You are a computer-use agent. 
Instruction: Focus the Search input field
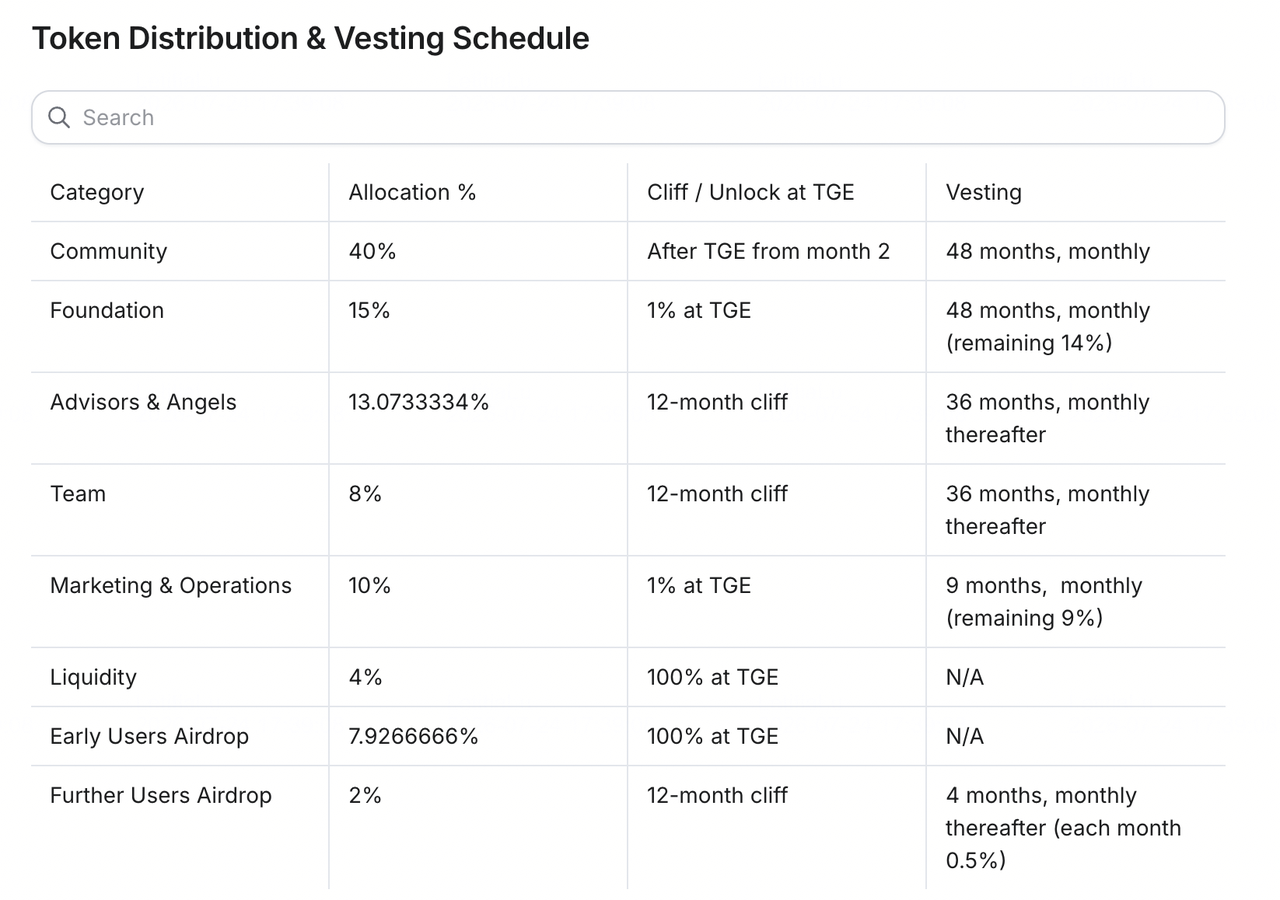click(x=628, y=118)
